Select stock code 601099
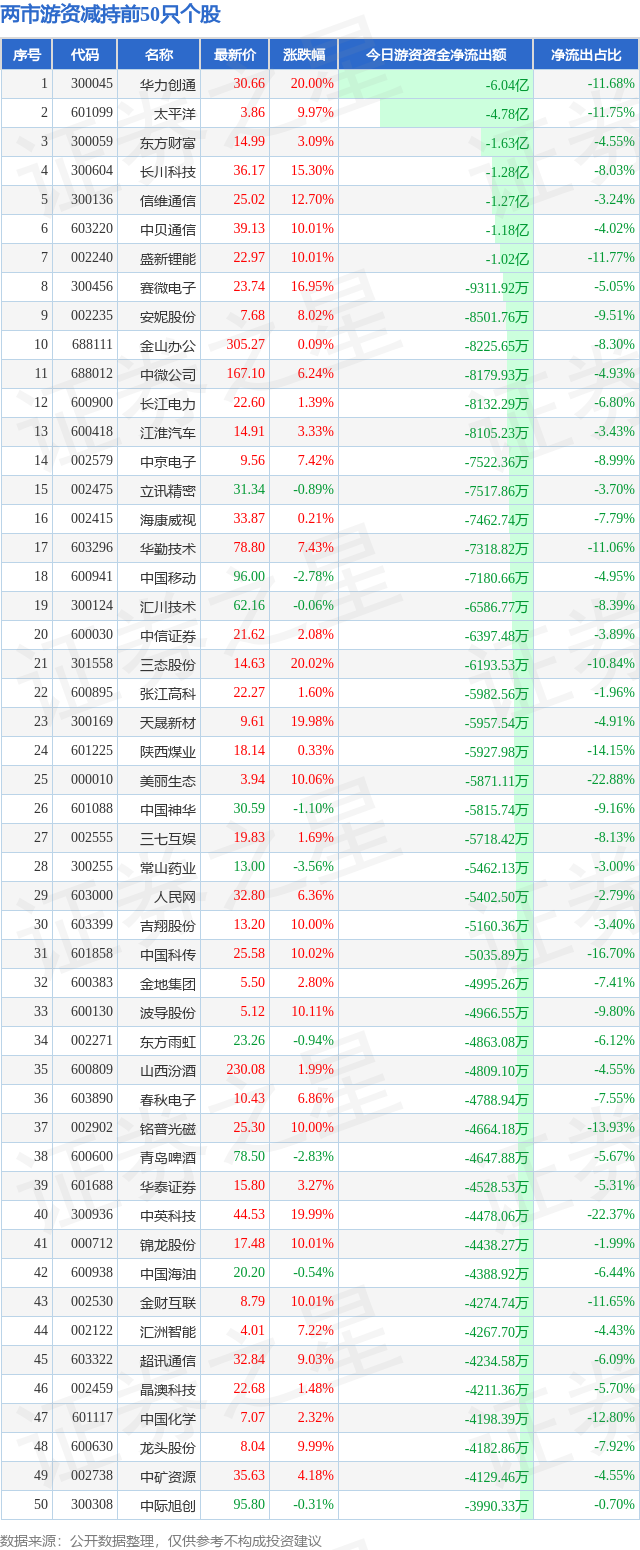The image size is (640, 1550). tap(92, 113)
